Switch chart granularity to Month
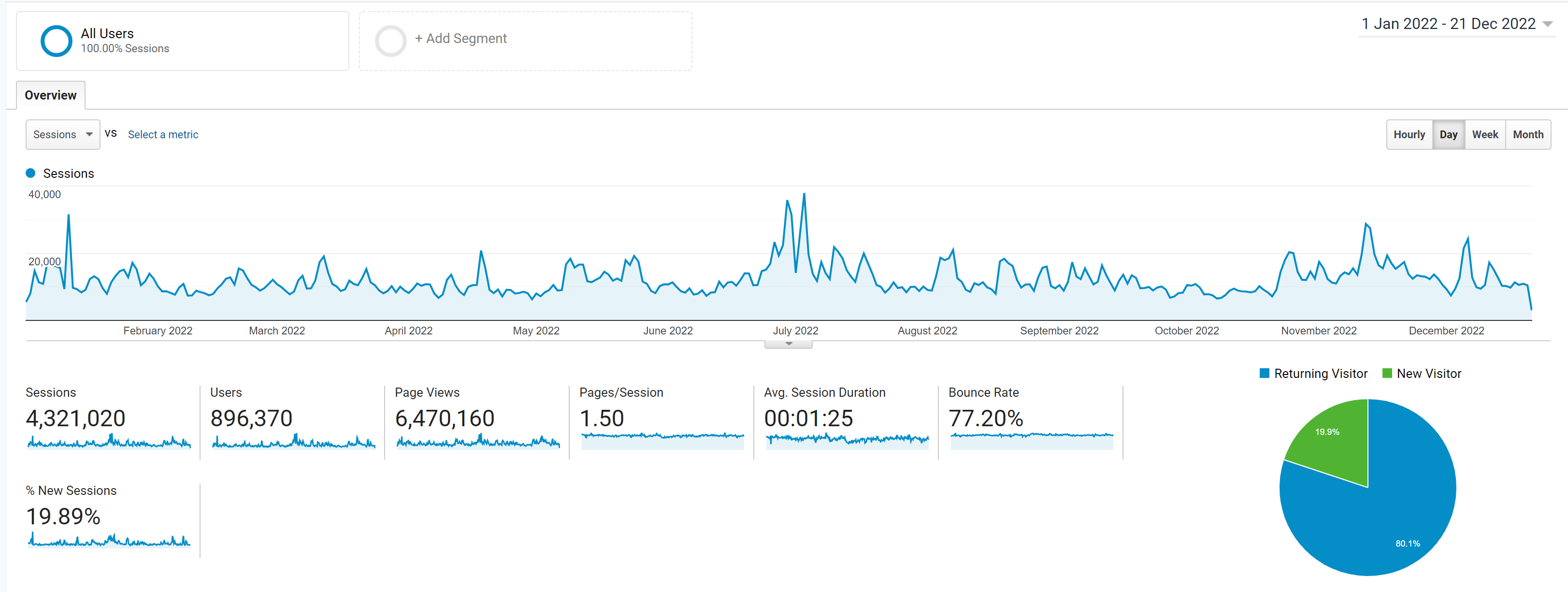 coord(1527,135)
